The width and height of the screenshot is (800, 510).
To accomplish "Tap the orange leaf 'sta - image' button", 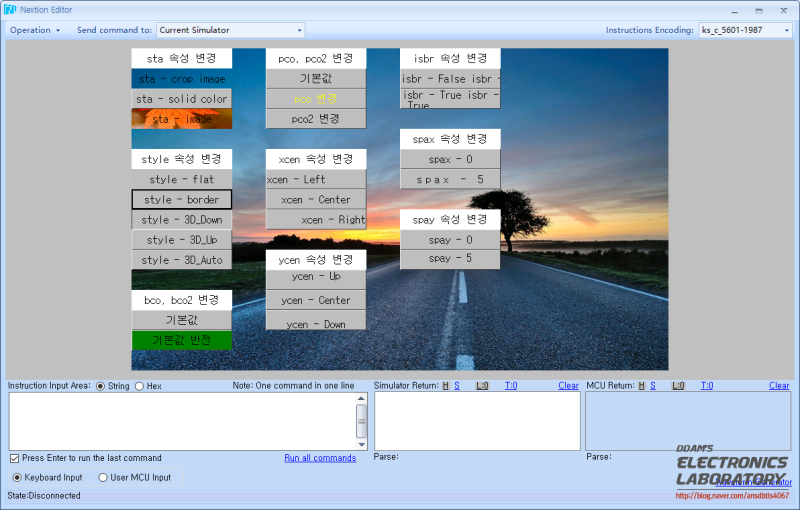I will click(182, 118).
